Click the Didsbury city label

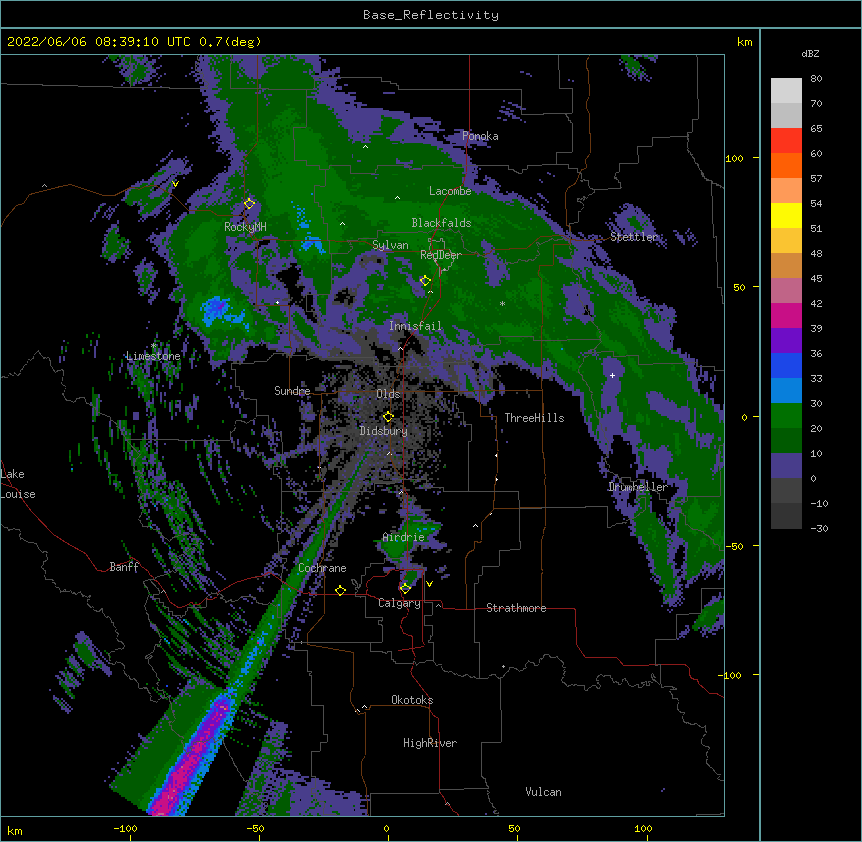tap(383, 431)
